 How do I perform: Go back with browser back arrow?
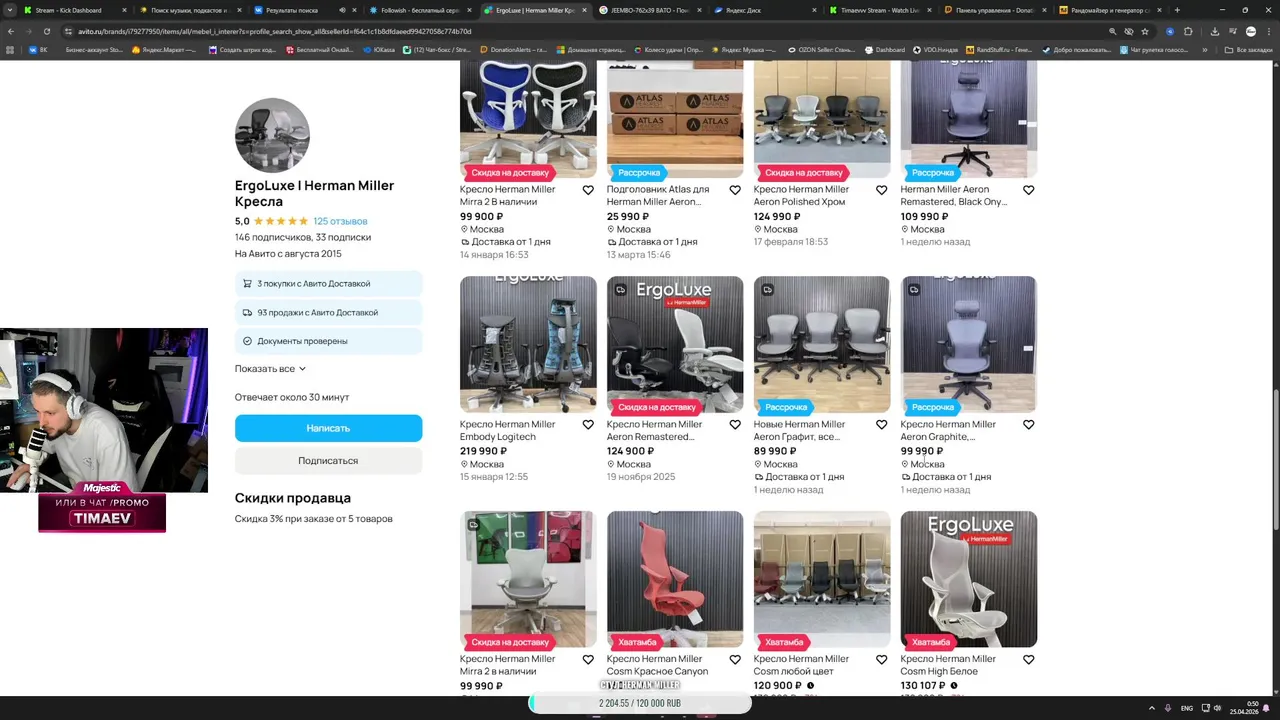point(10,31)
